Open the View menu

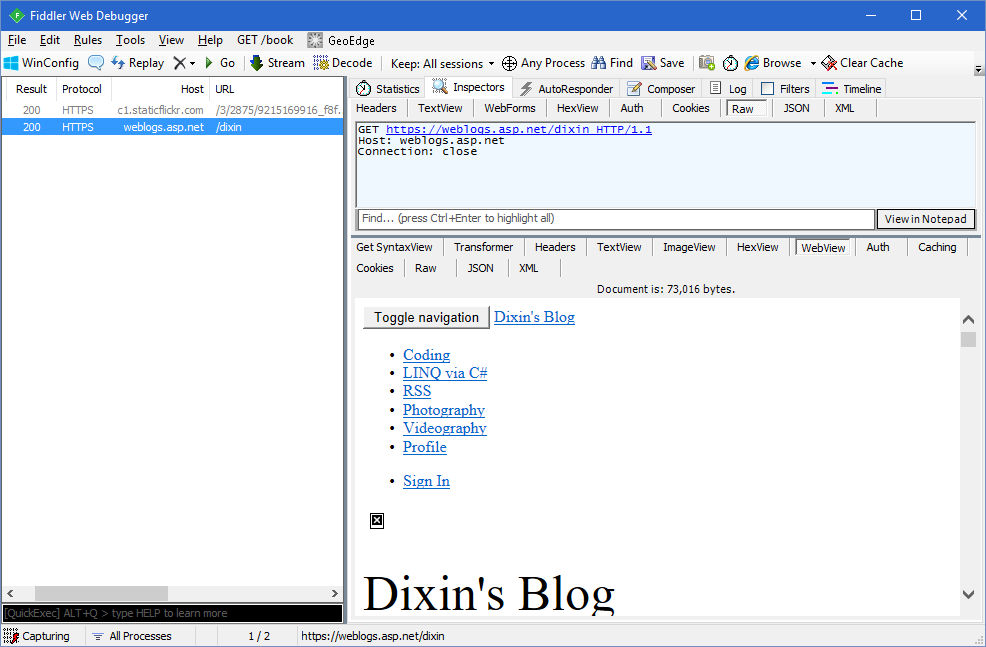click(171, 40)
